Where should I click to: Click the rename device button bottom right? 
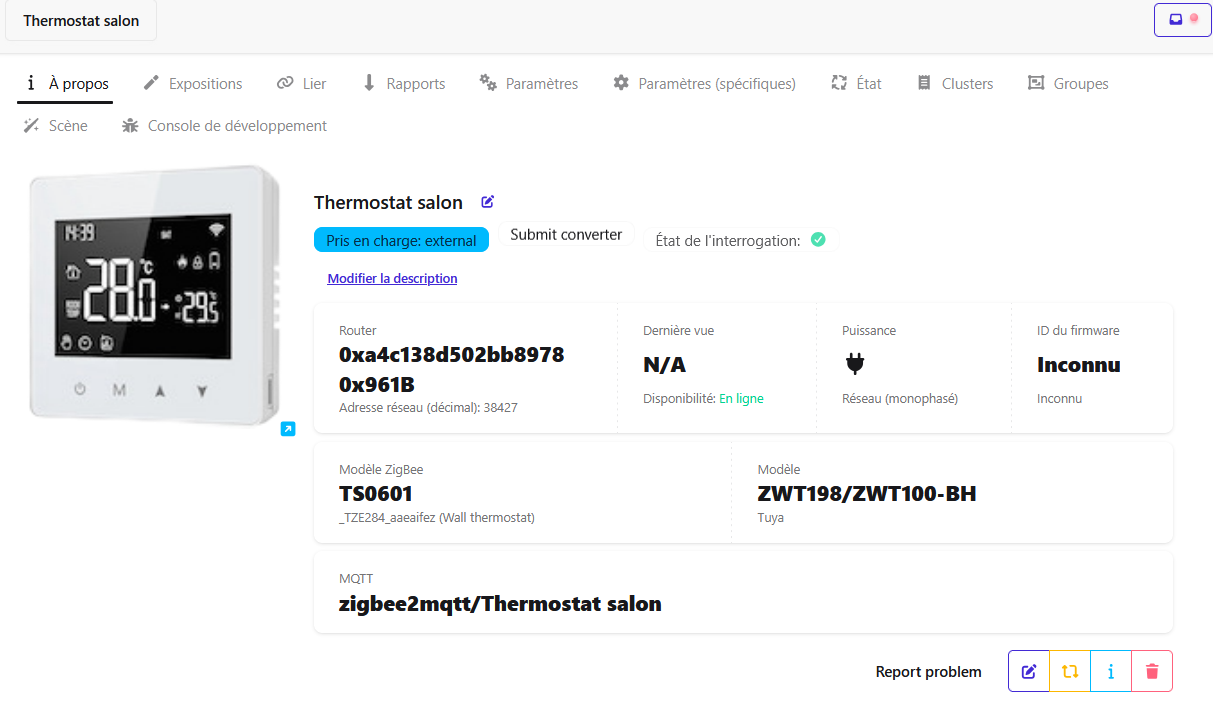coord(1029,672)
